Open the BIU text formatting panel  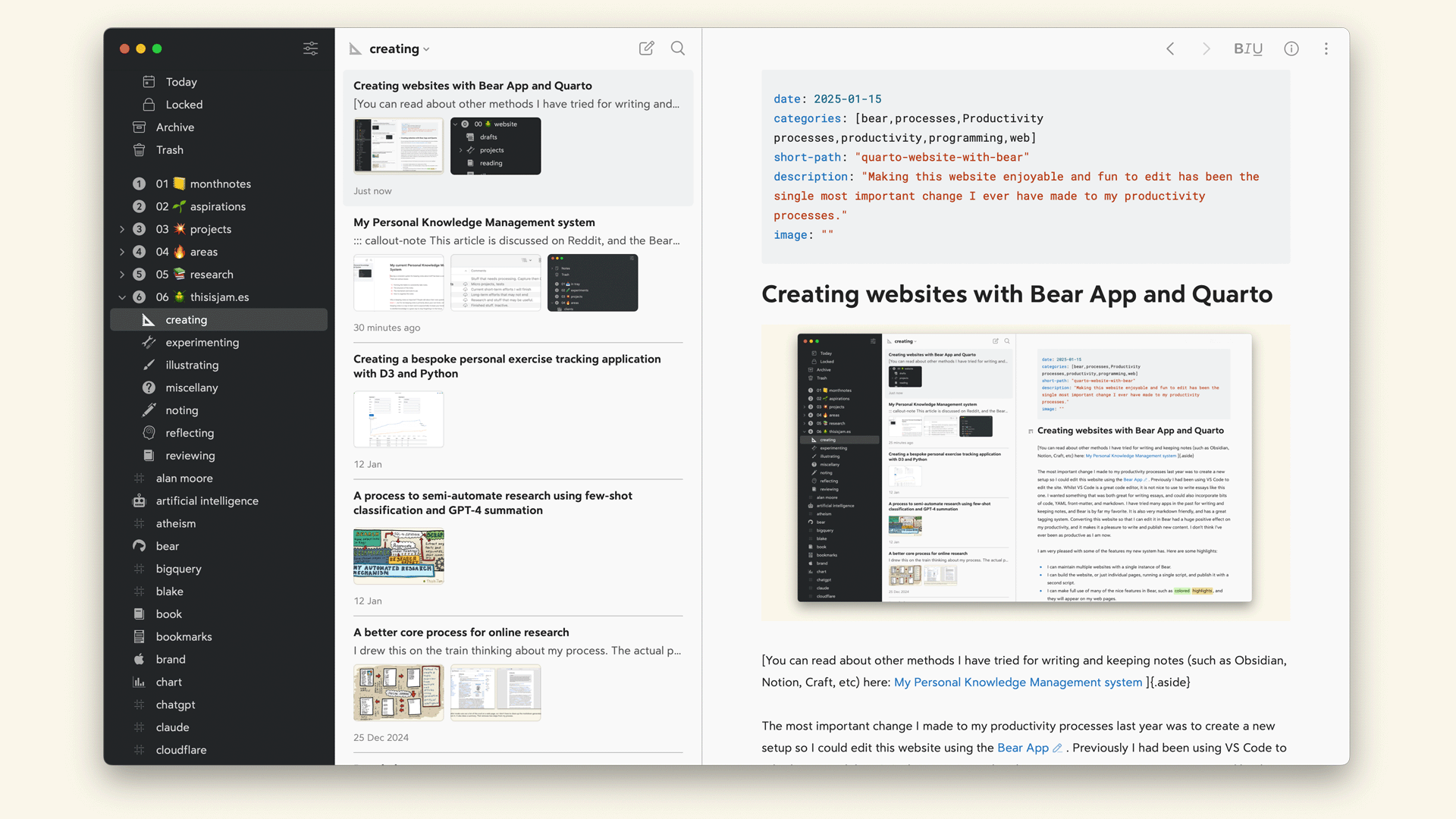click(1247, 49)
